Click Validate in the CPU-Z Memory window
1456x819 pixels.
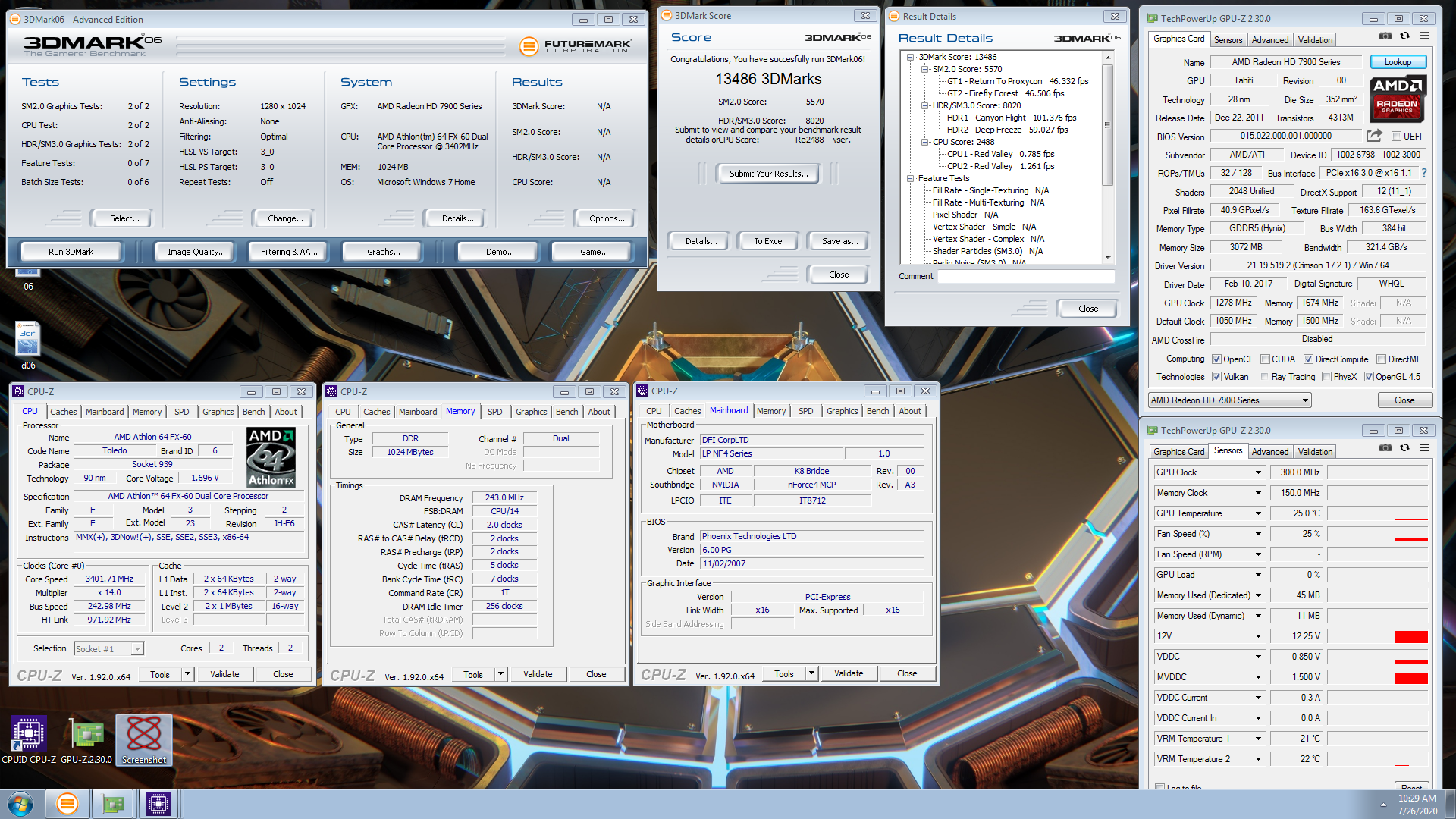pos(538,674)
